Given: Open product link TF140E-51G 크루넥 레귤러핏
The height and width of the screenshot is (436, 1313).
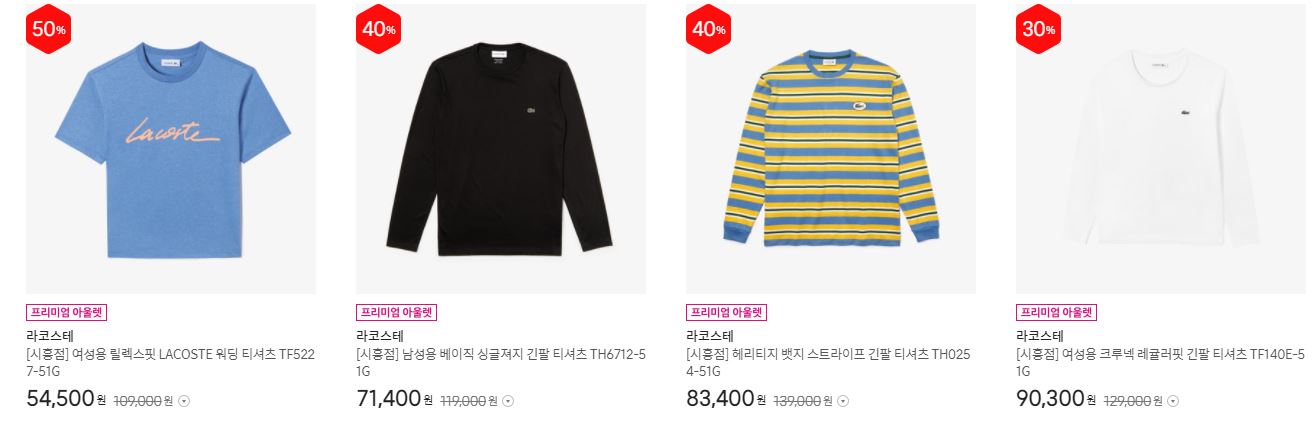Looking at the screenshot, I should (x=1161, y=362).
